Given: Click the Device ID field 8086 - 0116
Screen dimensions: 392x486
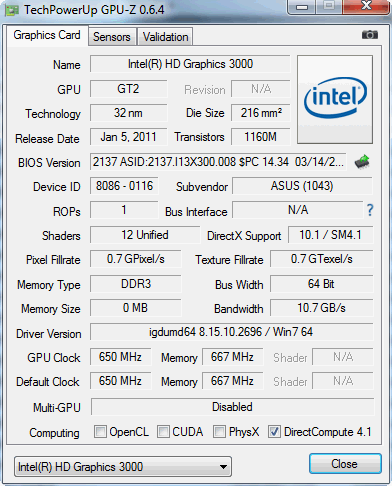Looking at the screenshot, I should click(x=124, y=186).
